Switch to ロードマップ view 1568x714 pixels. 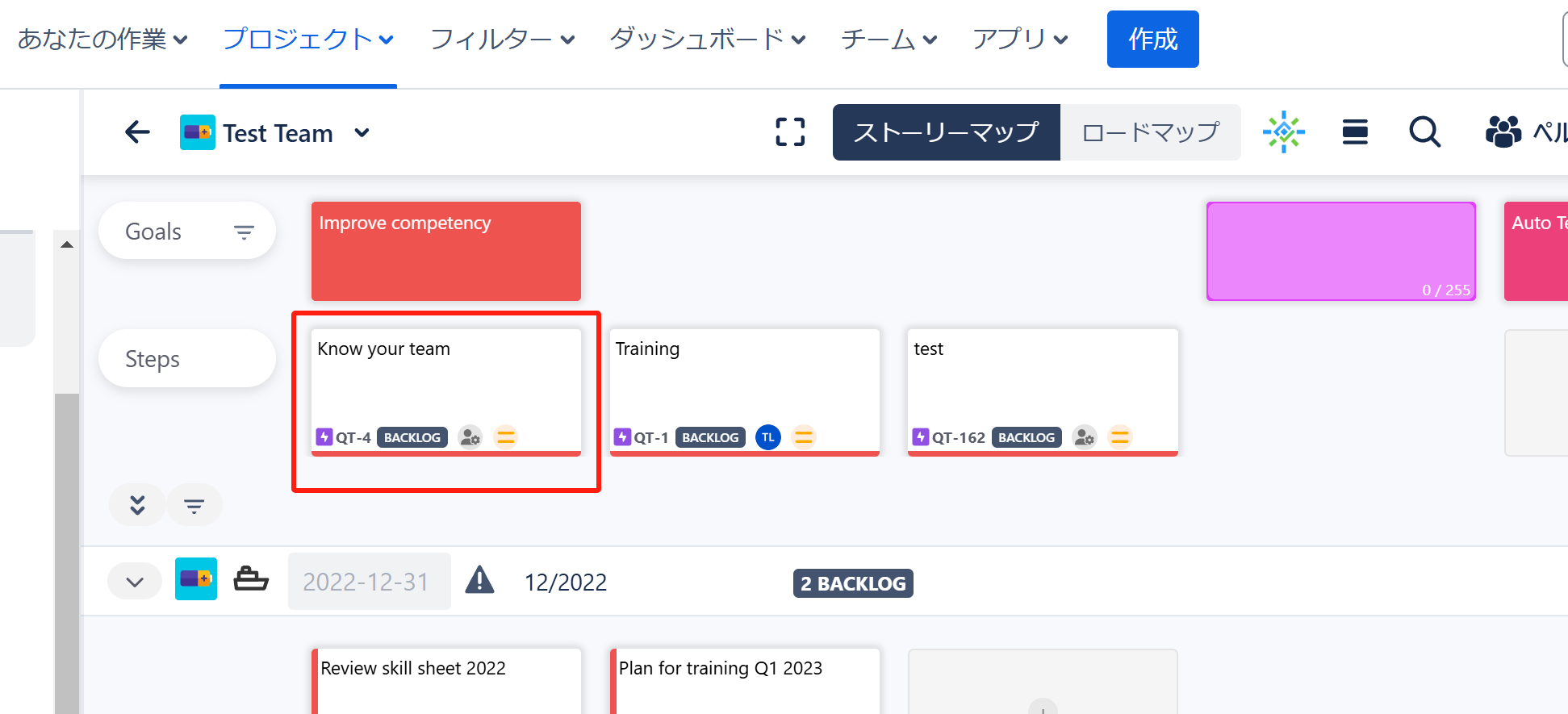[x=1150, y=132]
